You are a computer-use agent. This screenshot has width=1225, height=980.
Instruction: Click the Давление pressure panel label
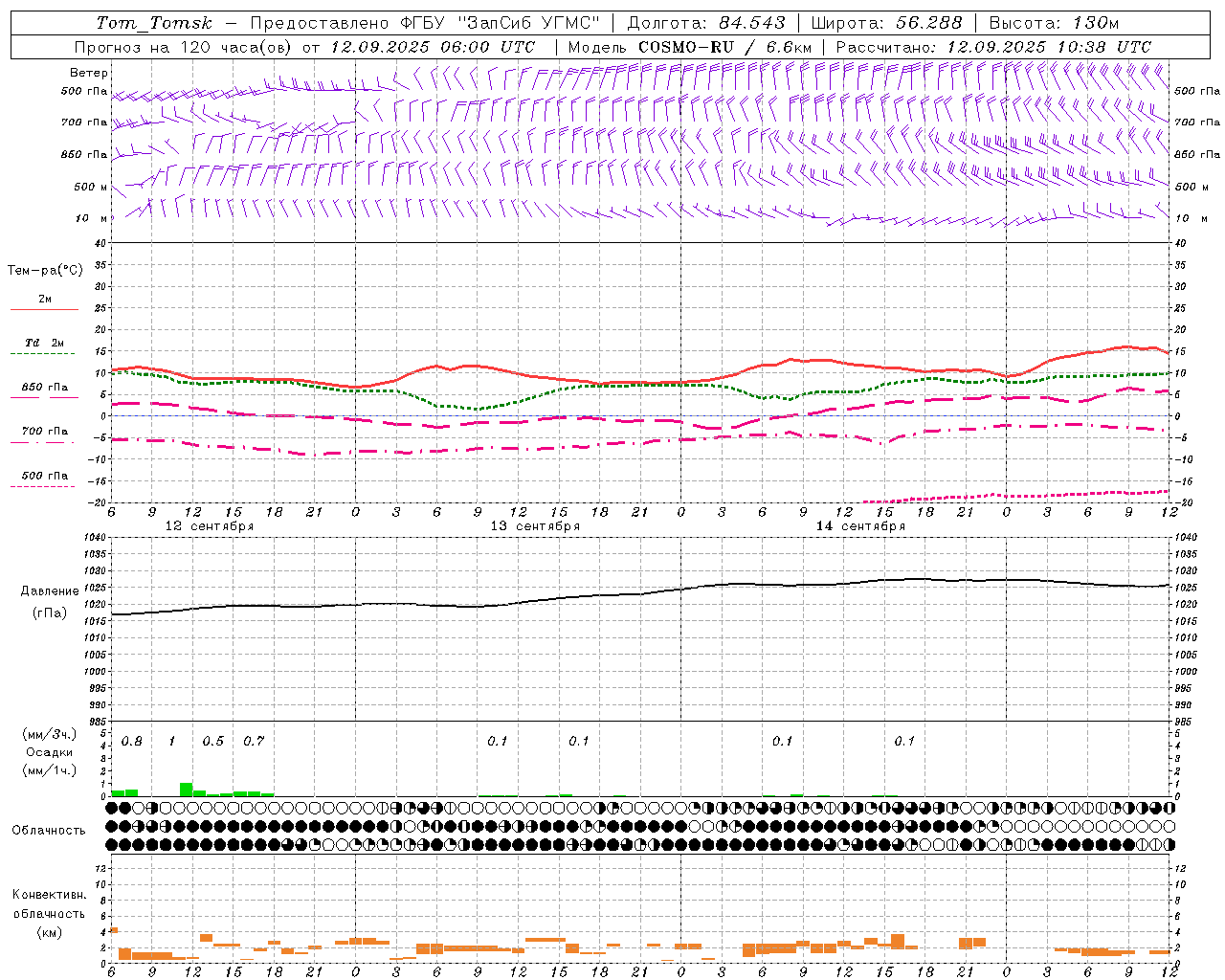[x=50, y=591]
